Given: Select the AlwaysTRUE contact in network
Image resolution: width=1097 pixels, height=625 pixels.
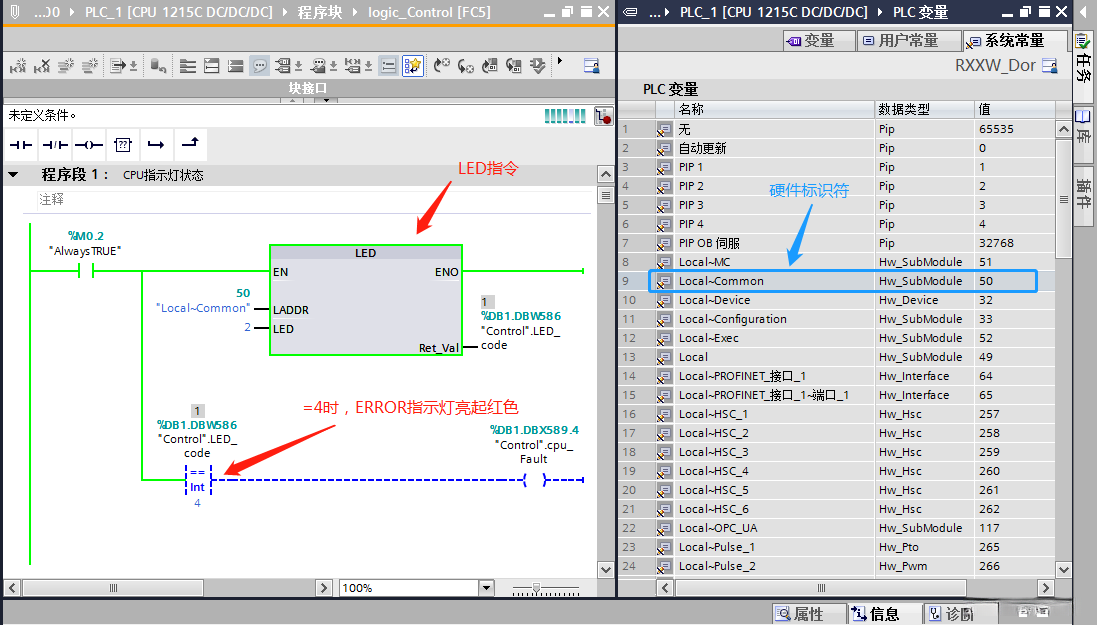Looking at the screenshot, I should (87, 270).
